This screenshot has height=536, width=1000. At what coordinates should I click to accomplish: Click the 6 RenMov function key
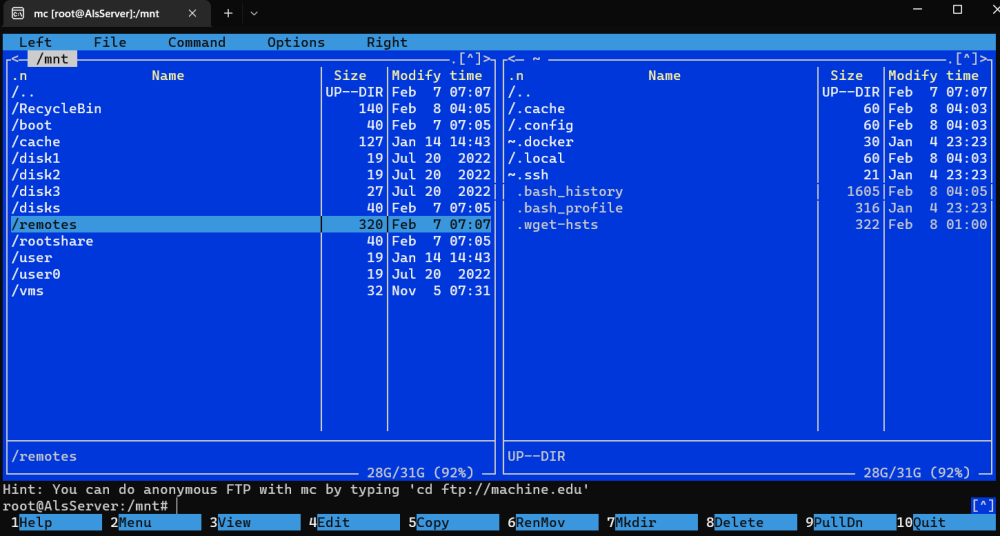[554, 523]
